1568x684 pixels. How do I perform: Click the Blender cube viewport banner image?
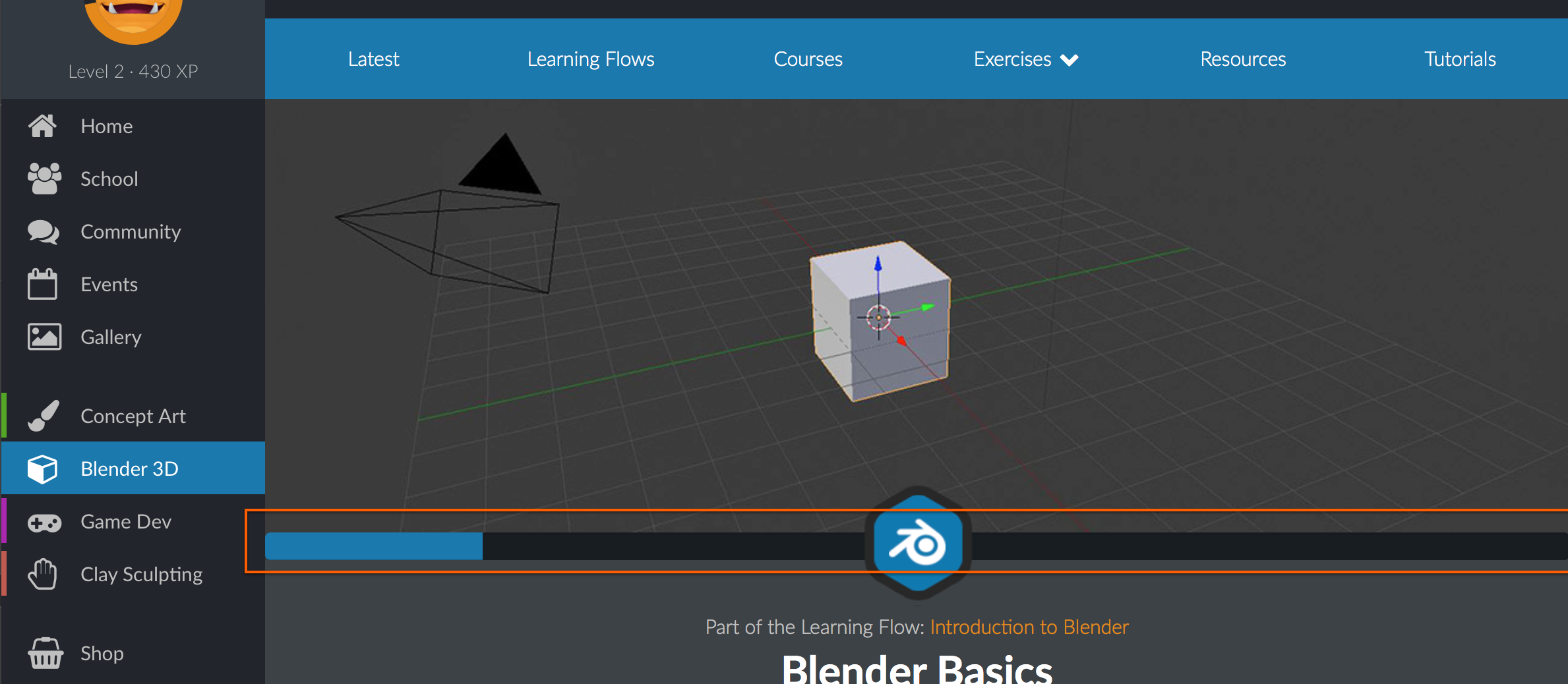point(917,316)
